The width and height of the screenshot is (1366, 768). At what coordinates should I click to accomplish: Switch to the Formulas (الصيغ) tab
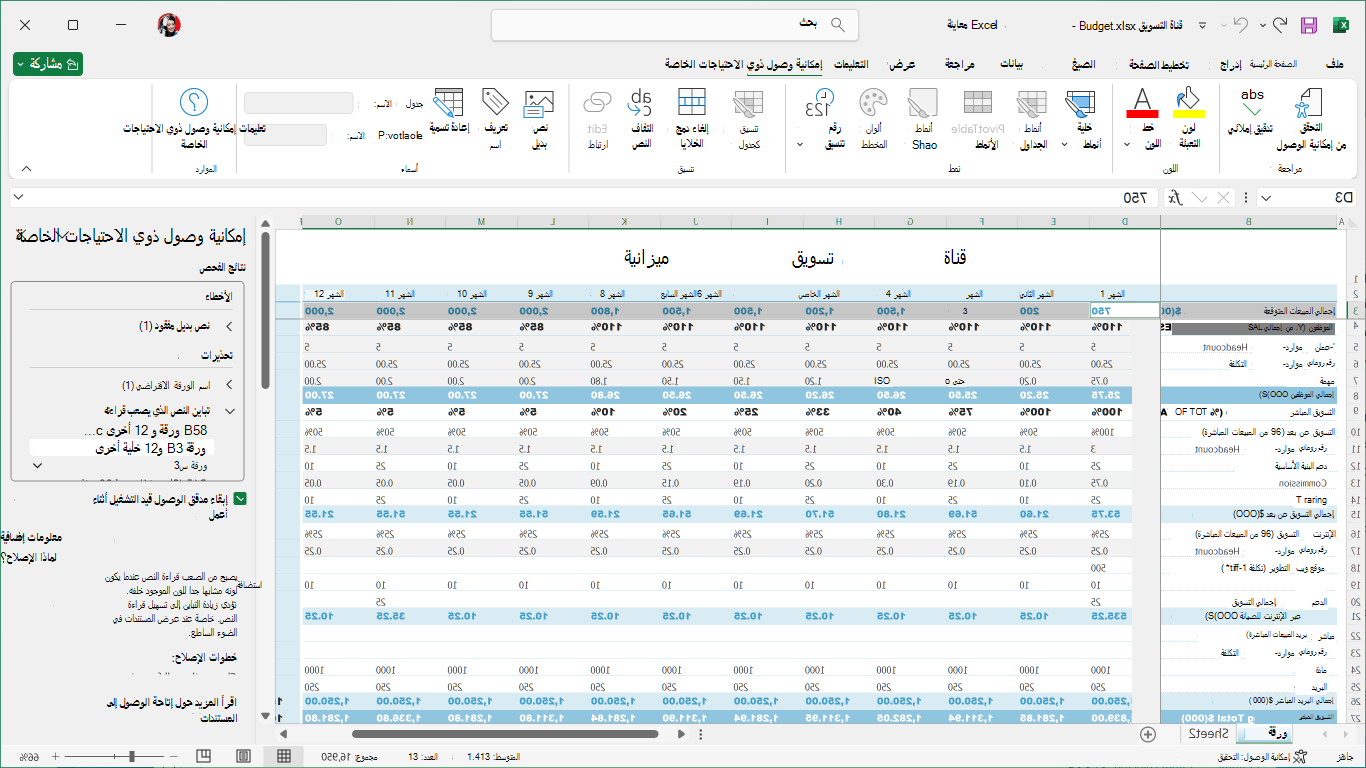pos(1083,64)
